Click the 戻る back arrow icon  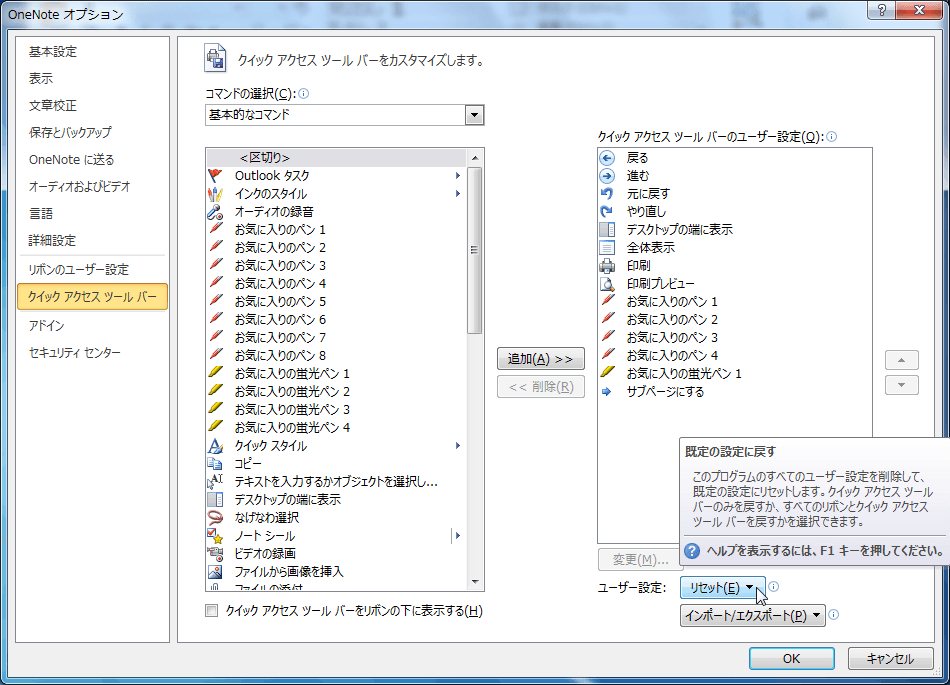[x=607, y=158]
